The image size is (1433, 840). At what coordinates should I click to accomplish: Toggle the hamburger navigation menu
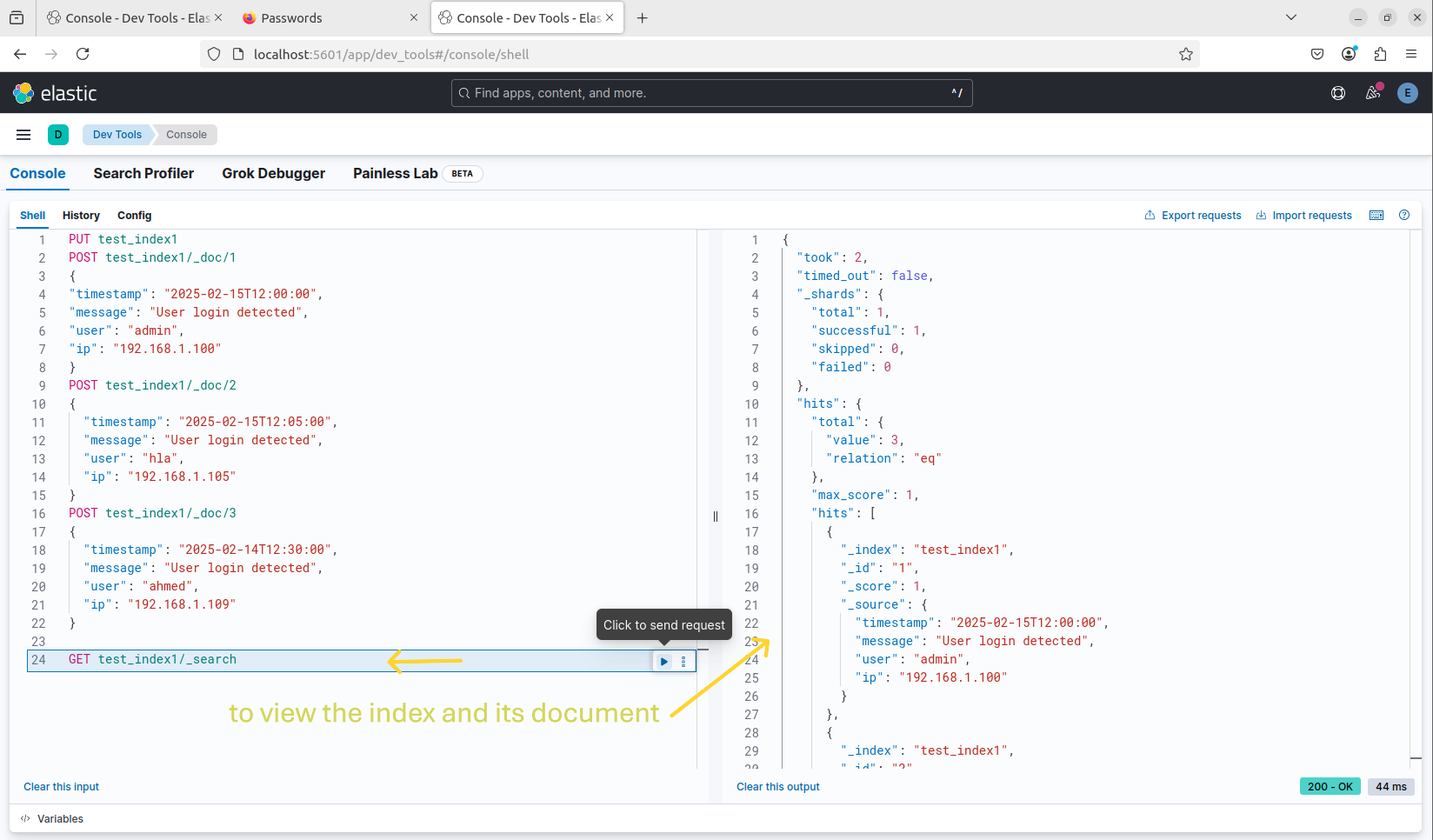(x=23, y=135)
